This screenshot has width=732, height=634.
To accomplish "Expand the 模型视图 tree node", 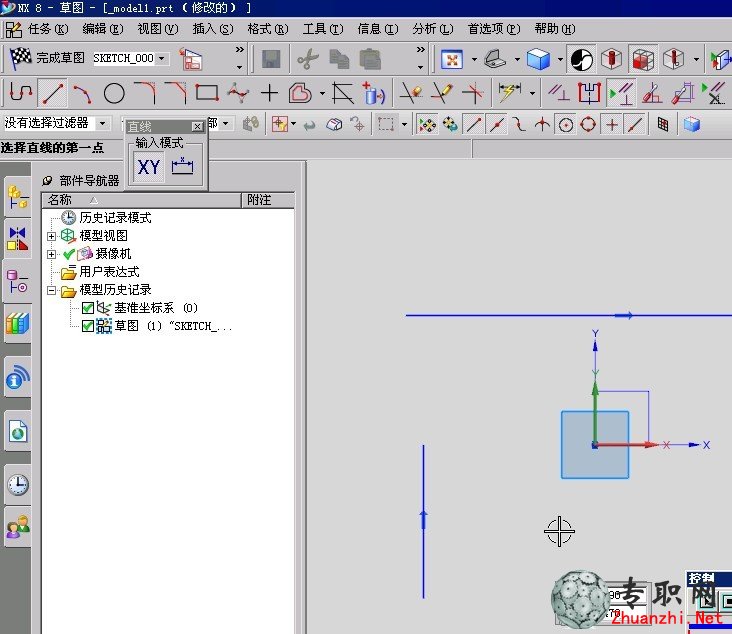I will coord(51,236).
